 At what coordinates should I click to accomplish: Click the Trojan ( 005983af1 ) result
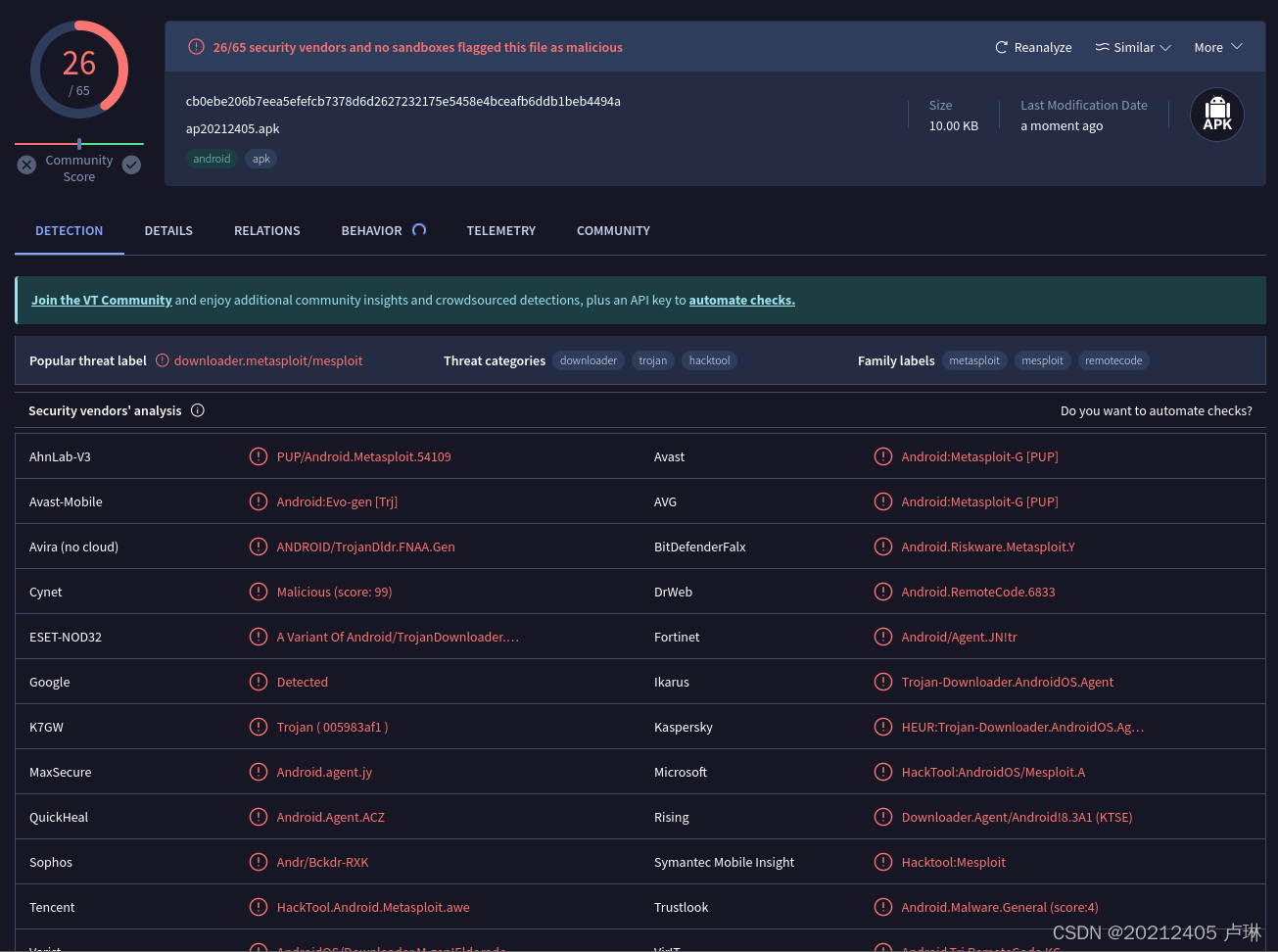(332, 727)
